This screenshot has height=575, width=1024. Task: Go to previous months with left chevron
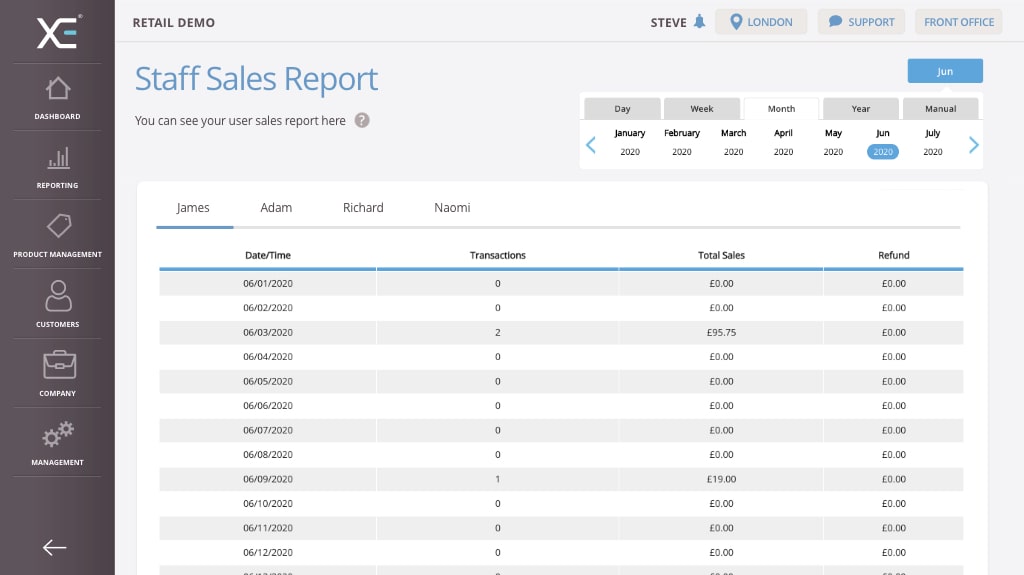pos(591,145)
